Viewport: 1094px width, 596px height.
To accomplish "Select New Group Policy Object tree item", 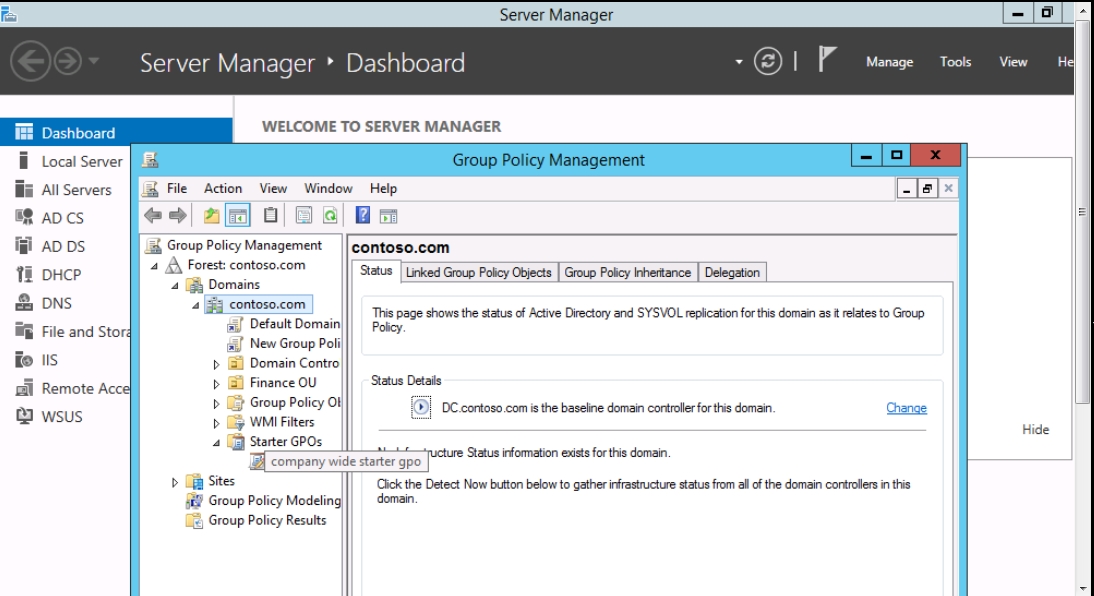I will (294, 343).
